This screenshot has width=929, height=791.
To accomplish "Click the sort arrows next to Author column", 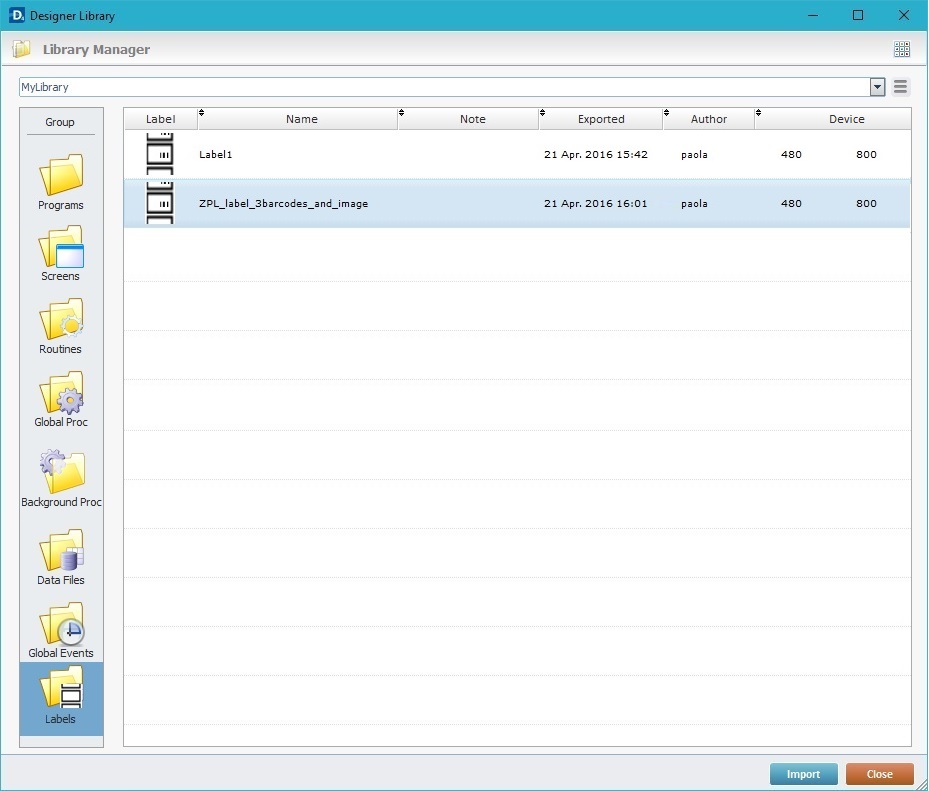I will [x=667, y=113].
